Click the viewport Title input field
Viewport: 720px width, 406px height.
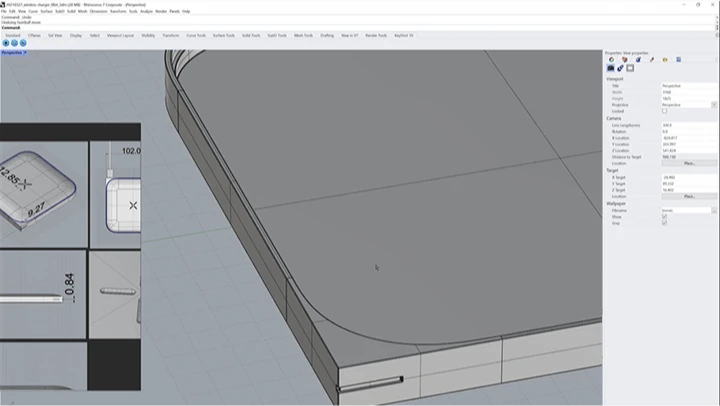(689, 86)
